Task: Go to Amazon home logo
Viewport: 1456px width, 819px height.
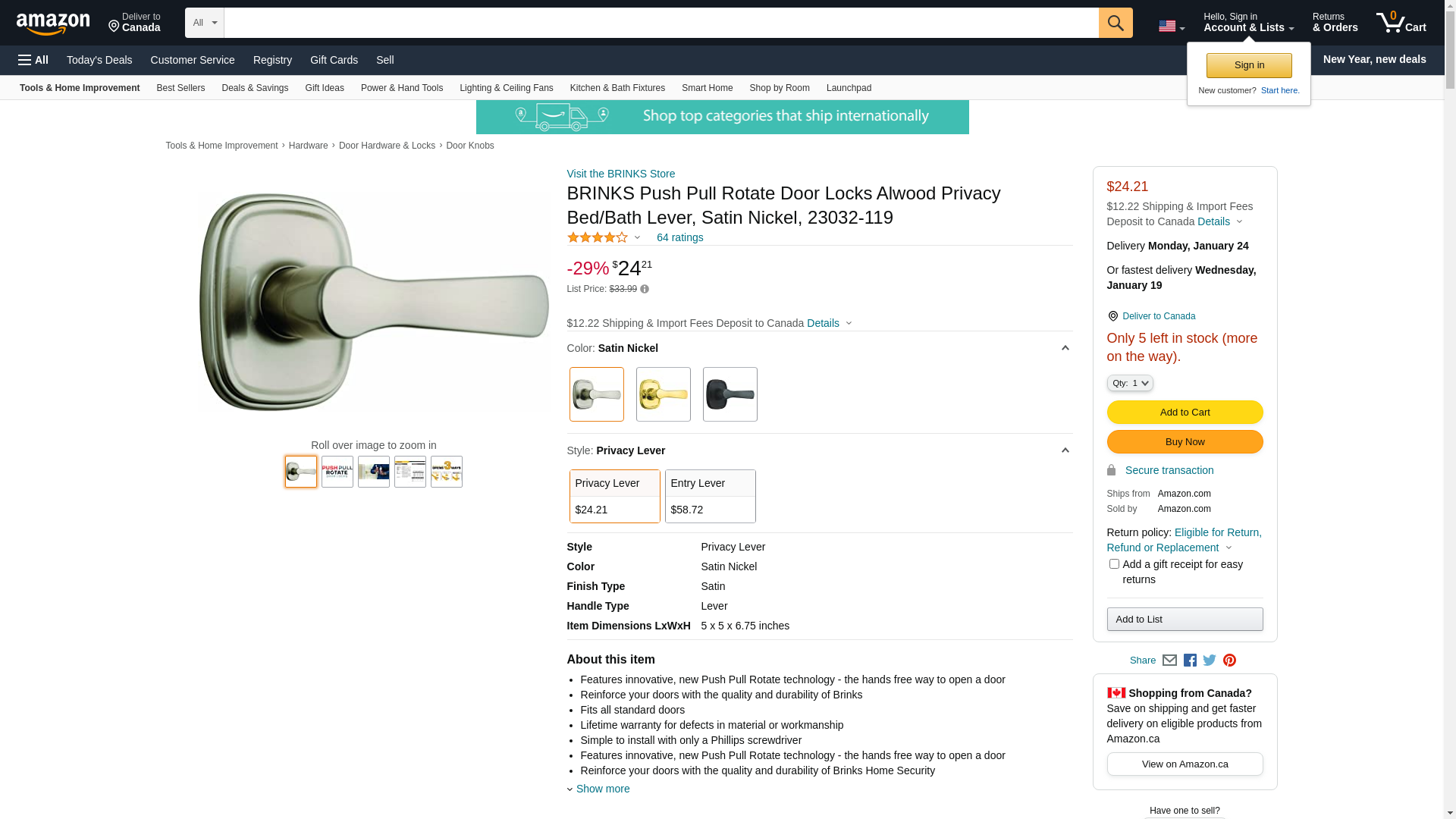Action: pyautogui.click(x=53, y=24)
